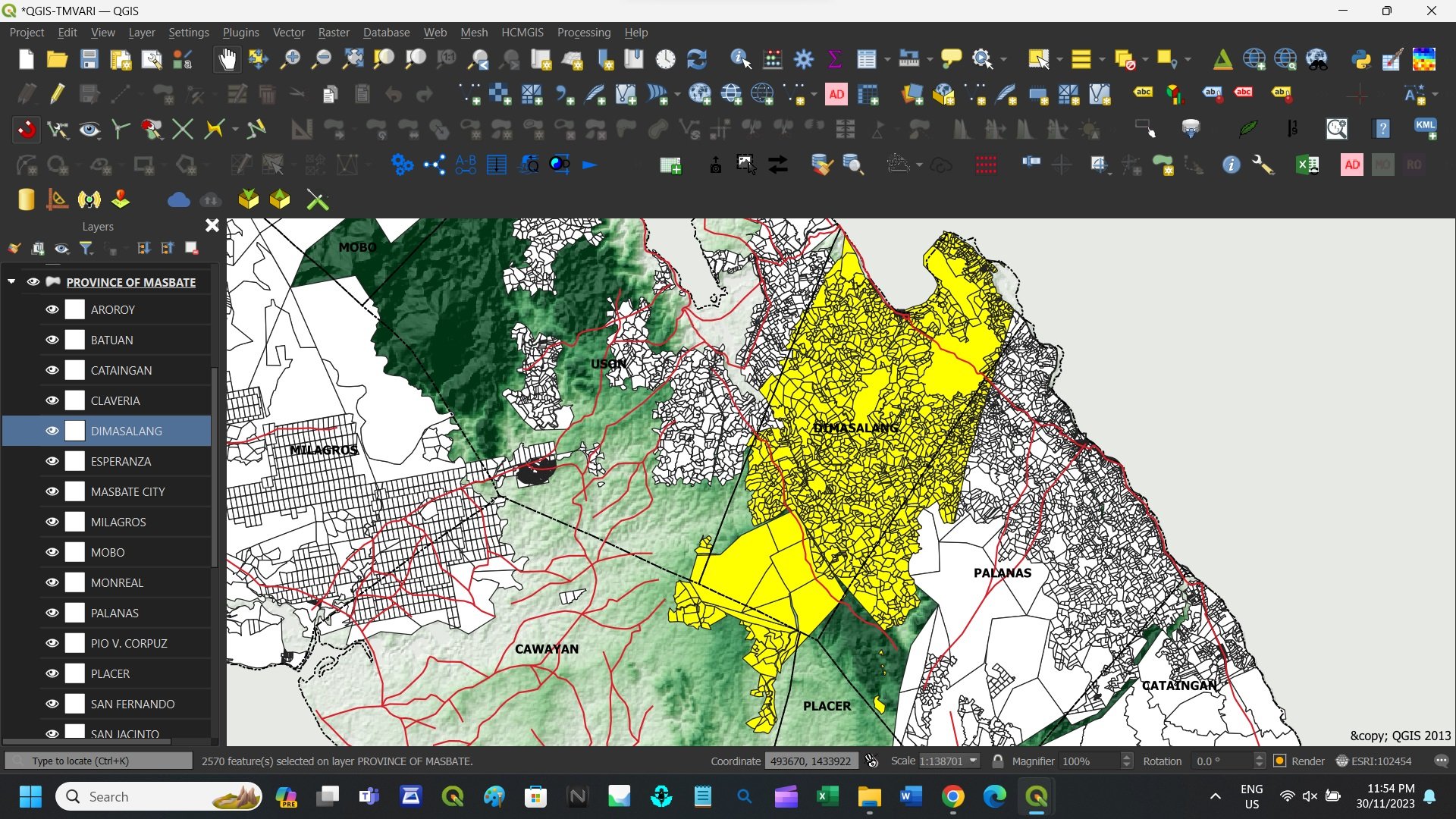Increase rotation with the spinner arrow

pos(1260,757)
